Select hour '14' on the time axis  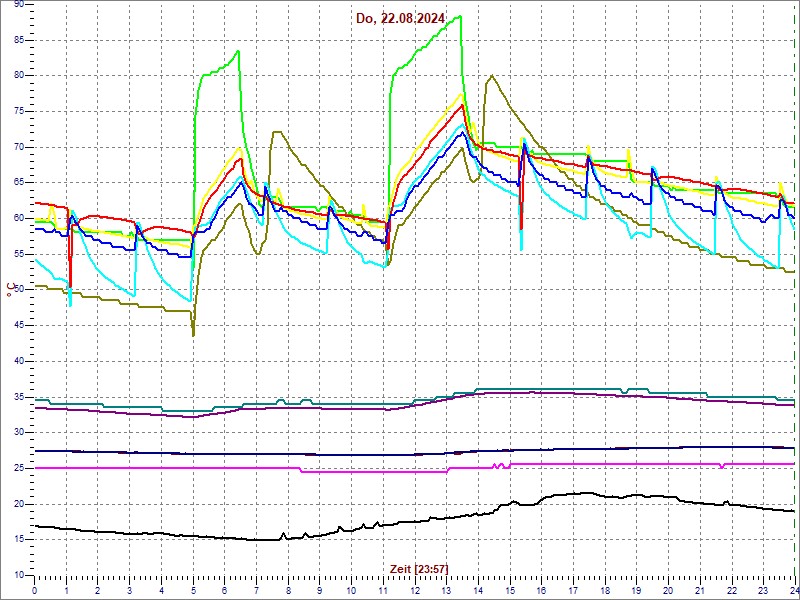[x=478, y=590]
